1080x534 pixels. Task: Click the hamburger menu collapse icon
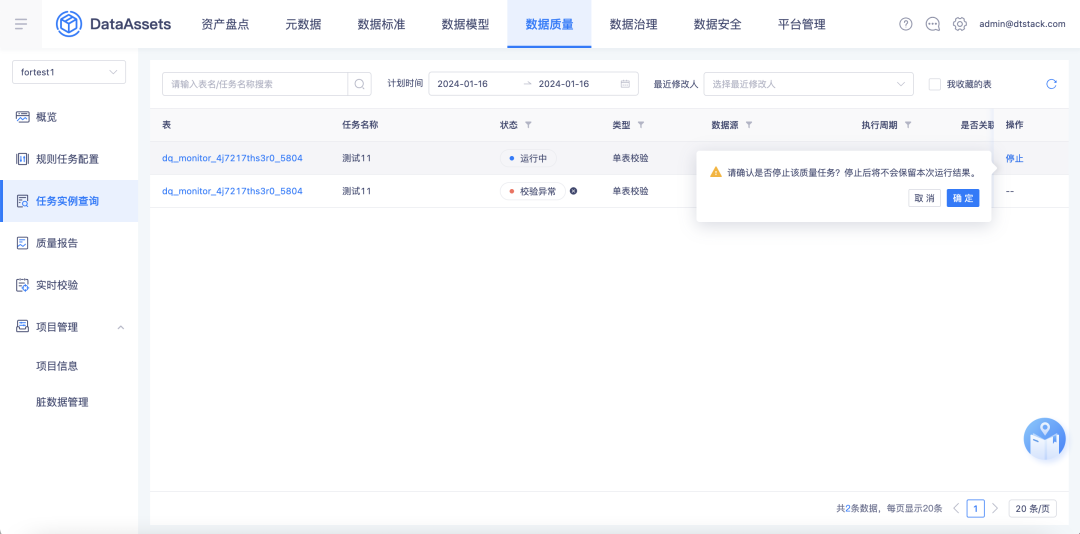(x=21, y=24)
